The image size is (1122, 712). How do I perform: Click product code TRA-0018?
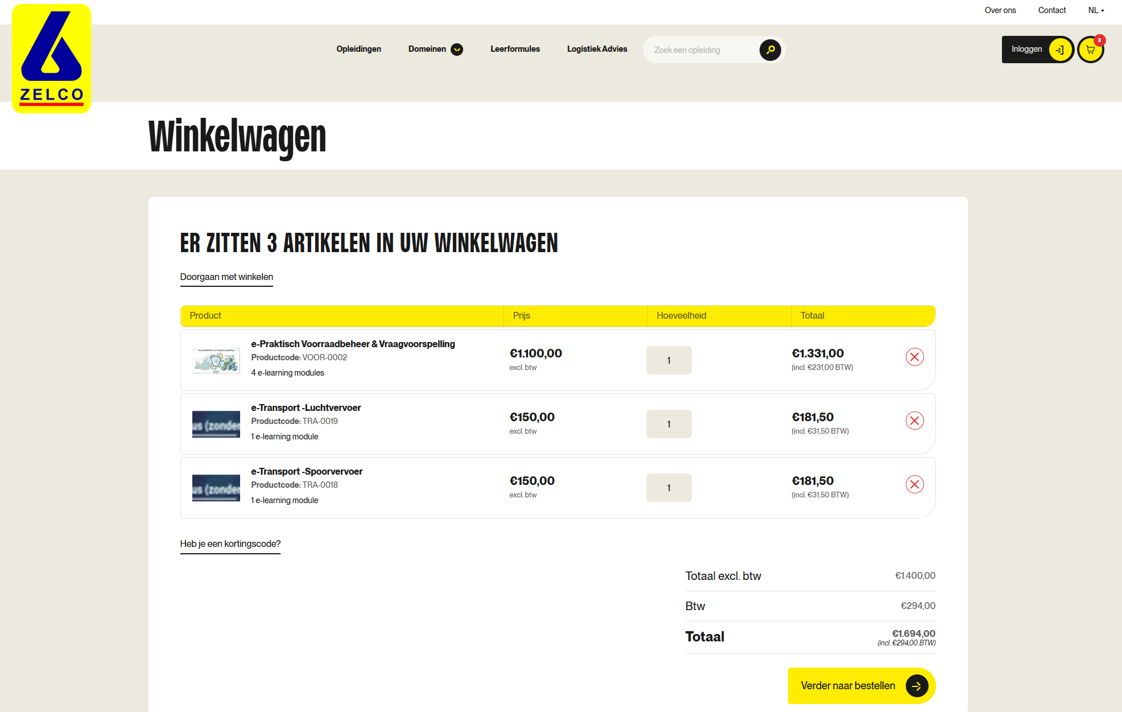point(320,485)
